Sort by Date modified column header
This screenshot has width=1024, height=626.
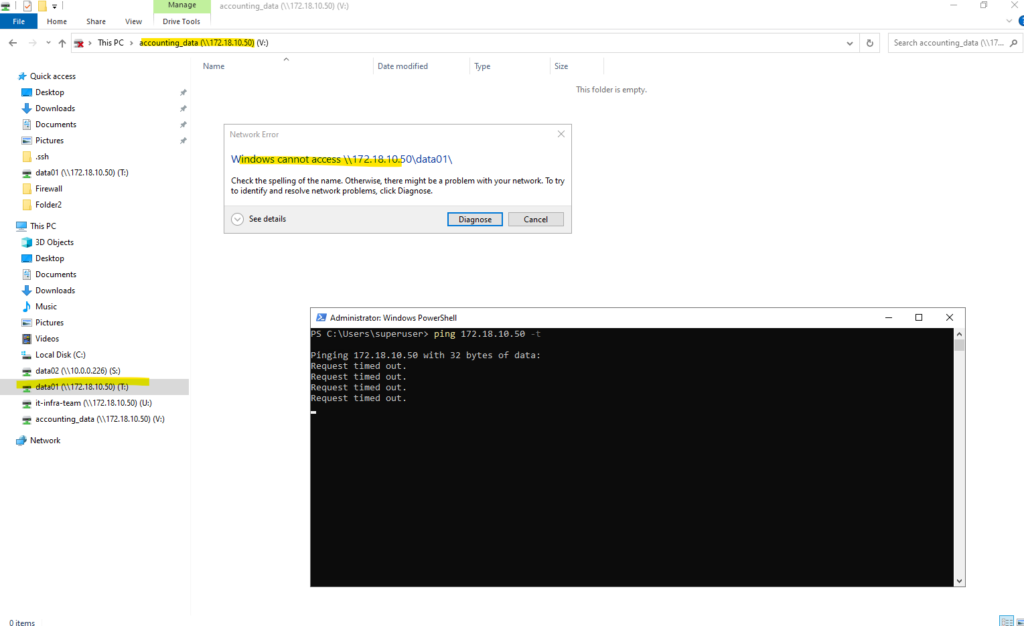(402, 67)
